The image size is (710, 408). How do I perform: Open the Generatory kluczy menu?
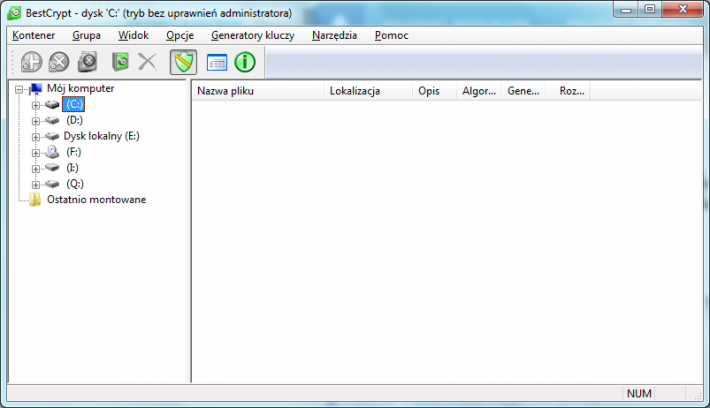(x=253, y=35)
